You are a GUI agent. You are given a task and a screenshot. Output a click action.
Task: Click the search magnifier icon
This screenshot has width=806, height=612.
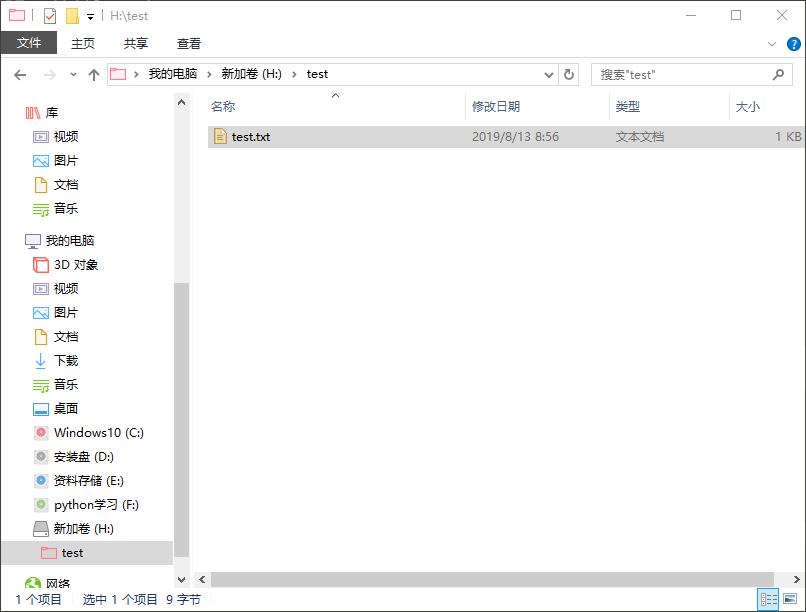(778, 75)
